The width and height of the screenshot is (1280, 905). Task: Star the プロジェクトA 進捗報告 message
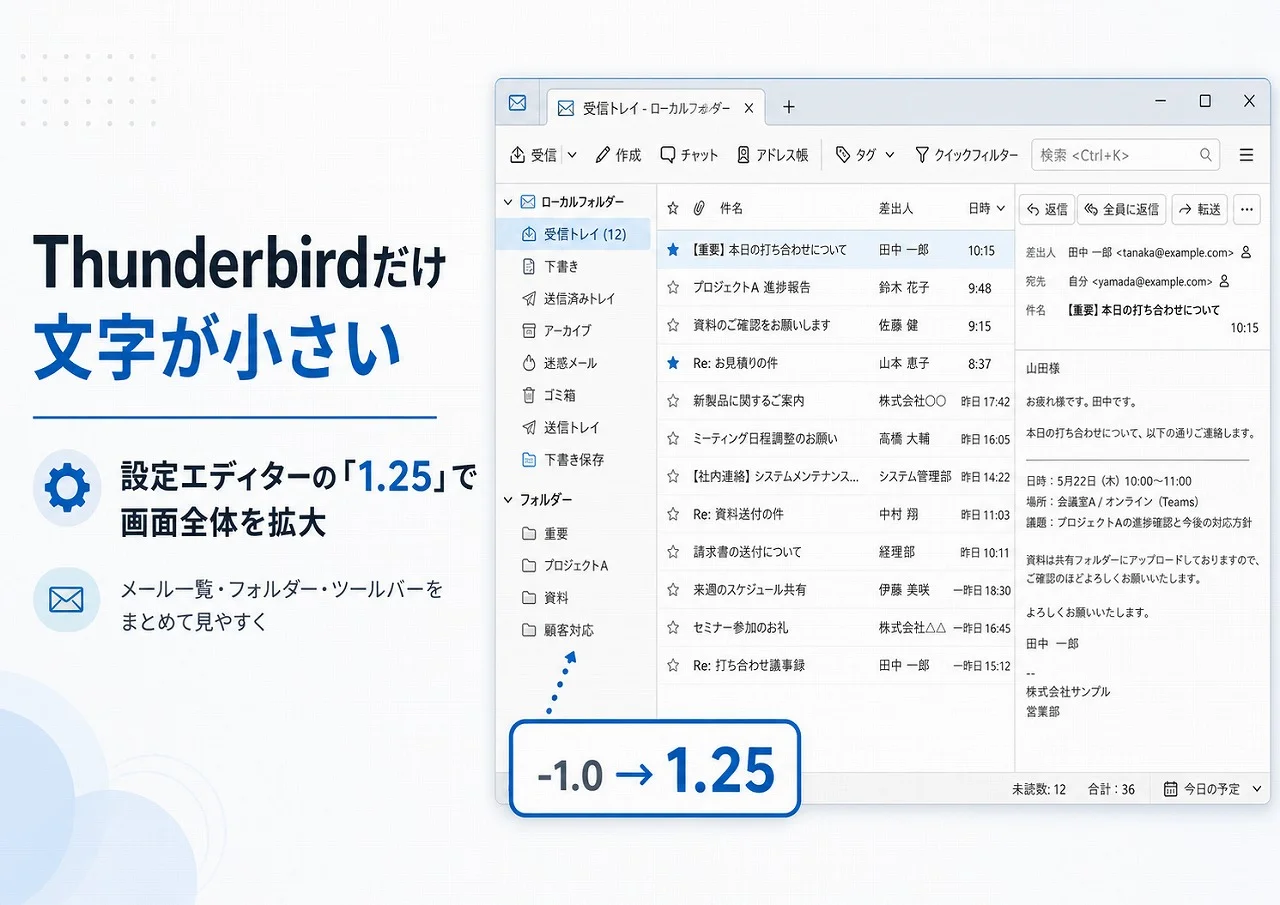(673, 287)
